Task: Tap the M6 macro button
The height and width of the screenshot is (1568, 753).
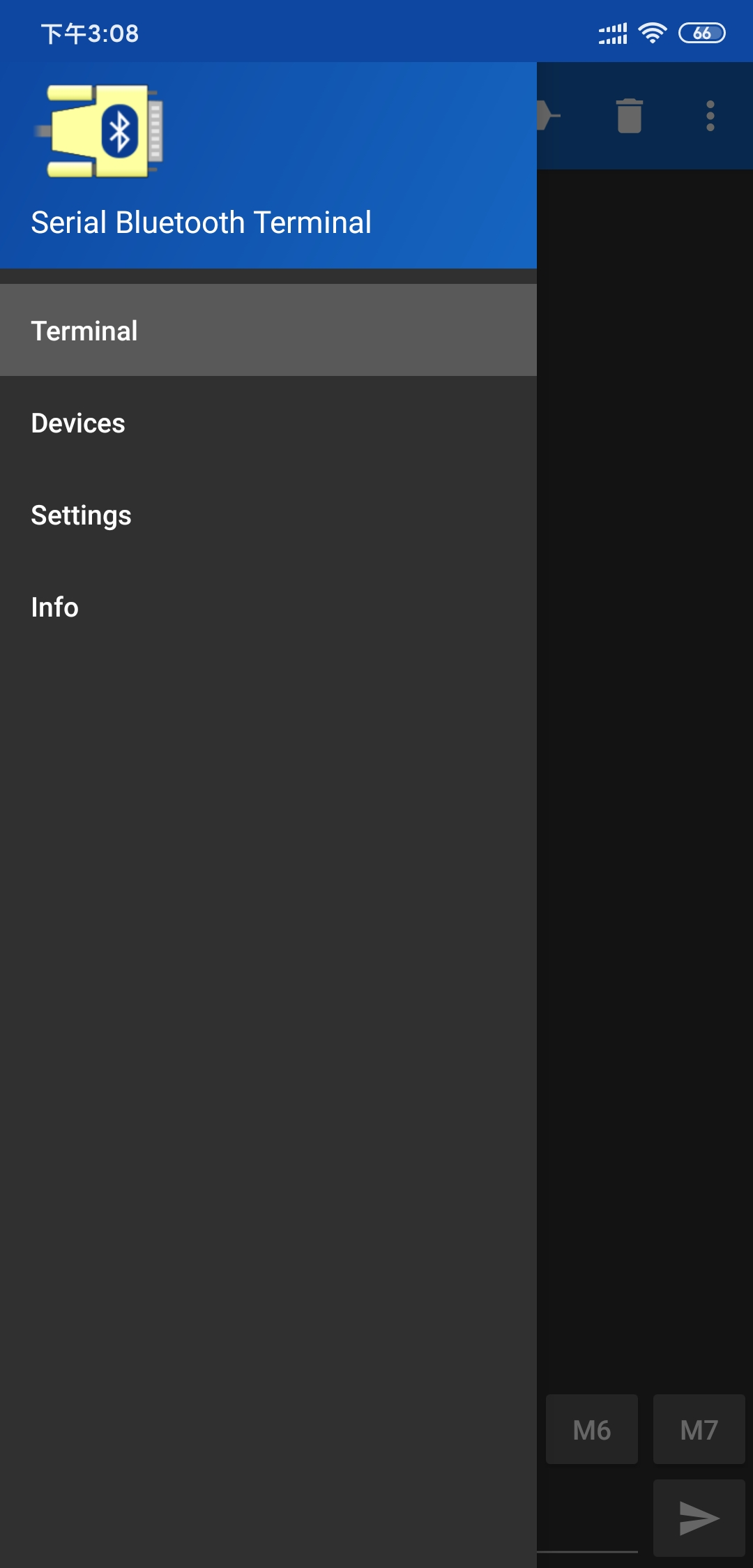Action: [591, 1429]
